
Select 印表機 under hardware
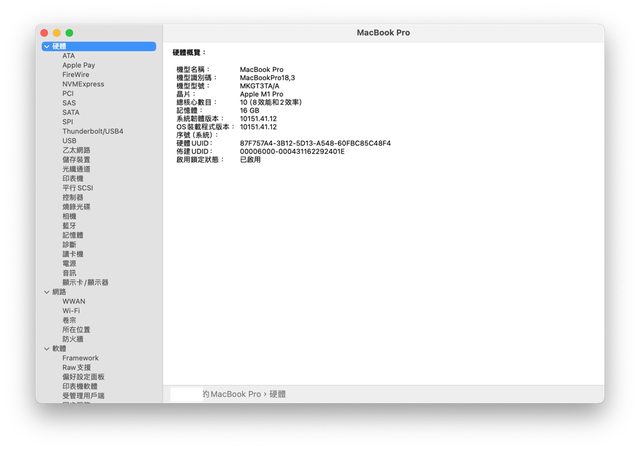pos(73,178)
